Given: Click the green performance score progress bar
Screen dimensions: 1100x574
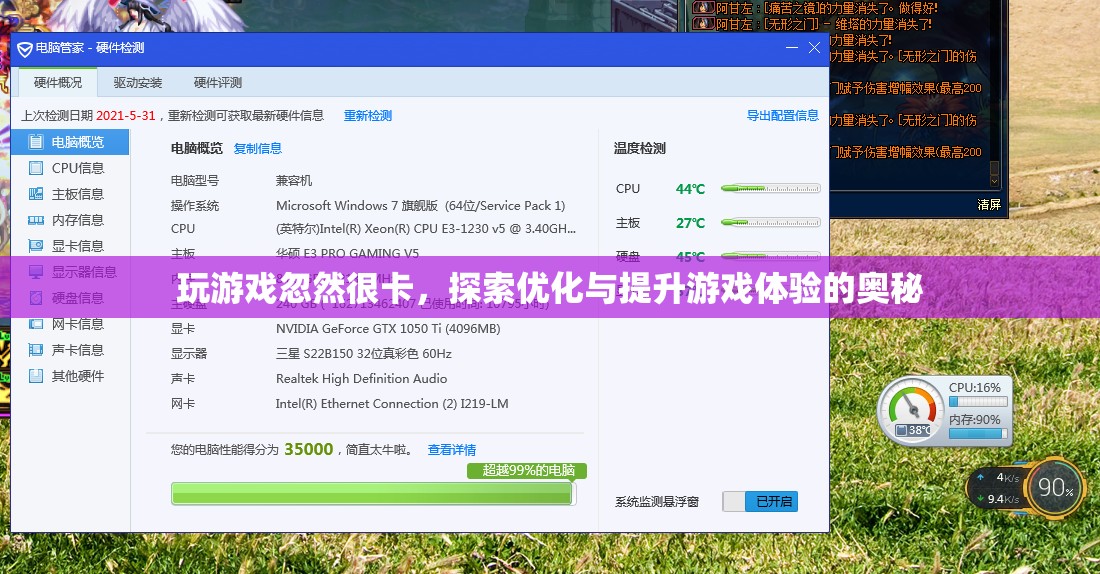Looking at the screenshot, I should 373,494.
